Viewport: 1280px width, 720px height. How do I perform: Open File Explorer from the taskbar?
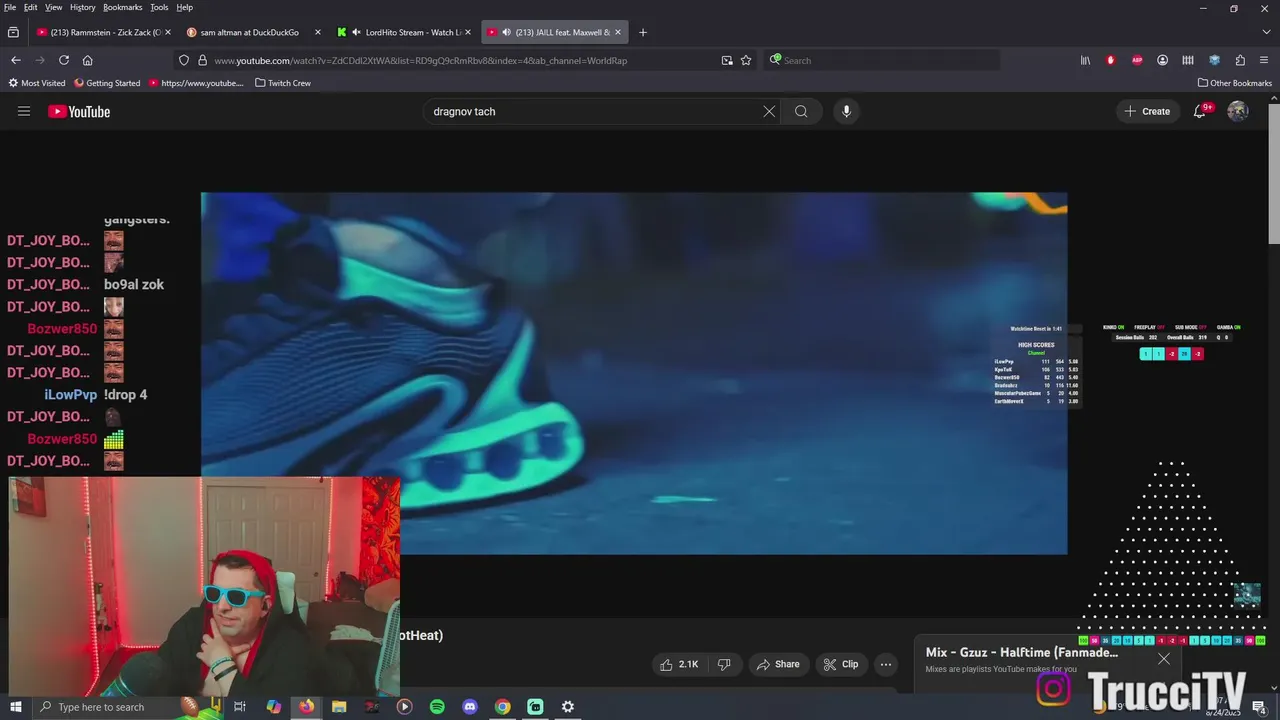(339, 707)
